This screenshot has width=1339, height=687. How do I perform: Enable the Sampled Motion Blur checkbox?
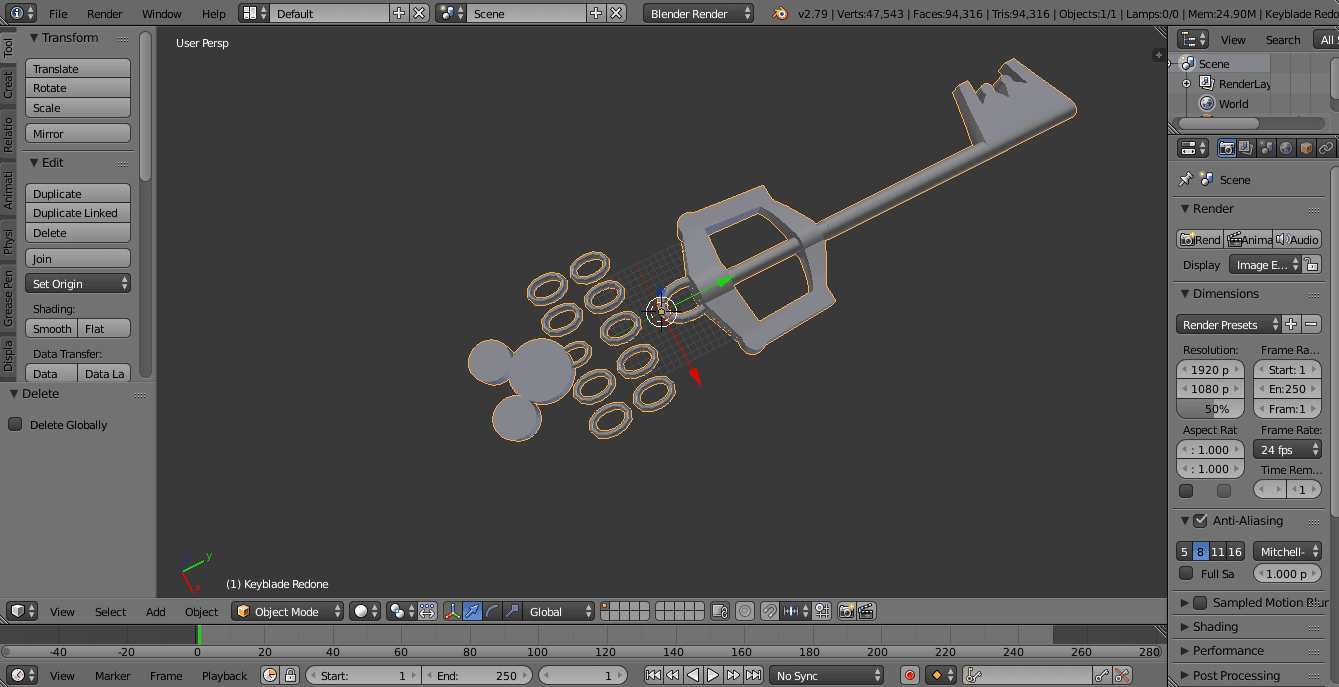[x=1201, y=602]
